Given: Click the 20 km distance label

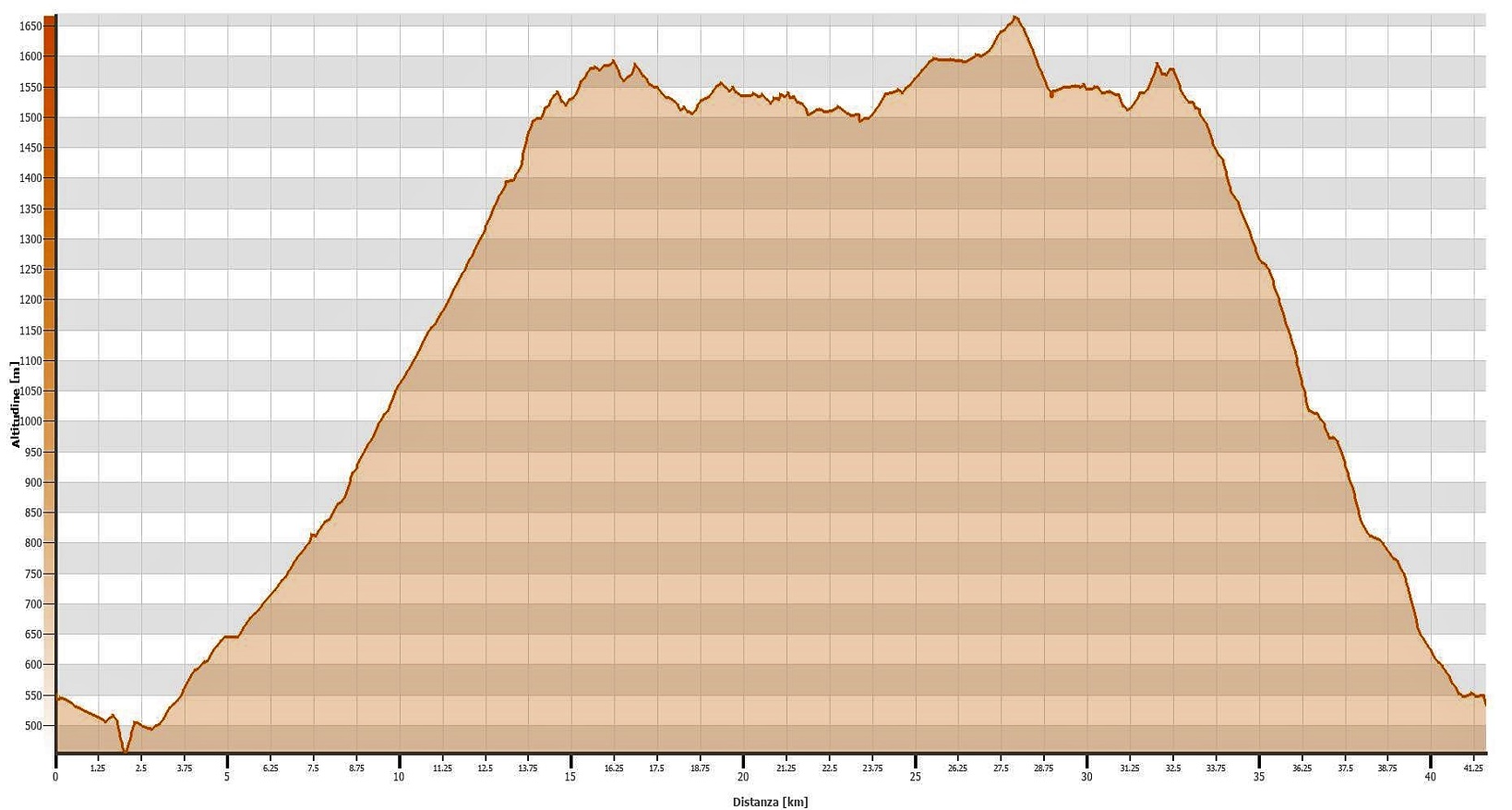Looking at the screenshot, I should tap(742, 777).
